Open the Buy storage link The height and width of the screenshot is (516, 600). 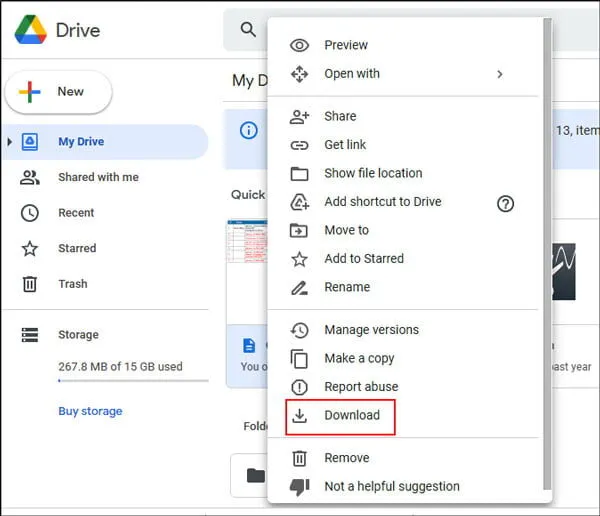pyautogui.click(x=90, y=411)
